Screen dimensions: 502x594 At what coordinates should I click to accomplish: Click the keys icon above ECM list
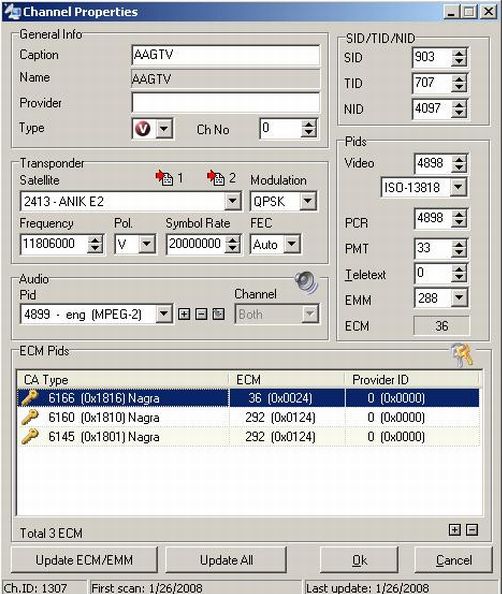[462, 355]
